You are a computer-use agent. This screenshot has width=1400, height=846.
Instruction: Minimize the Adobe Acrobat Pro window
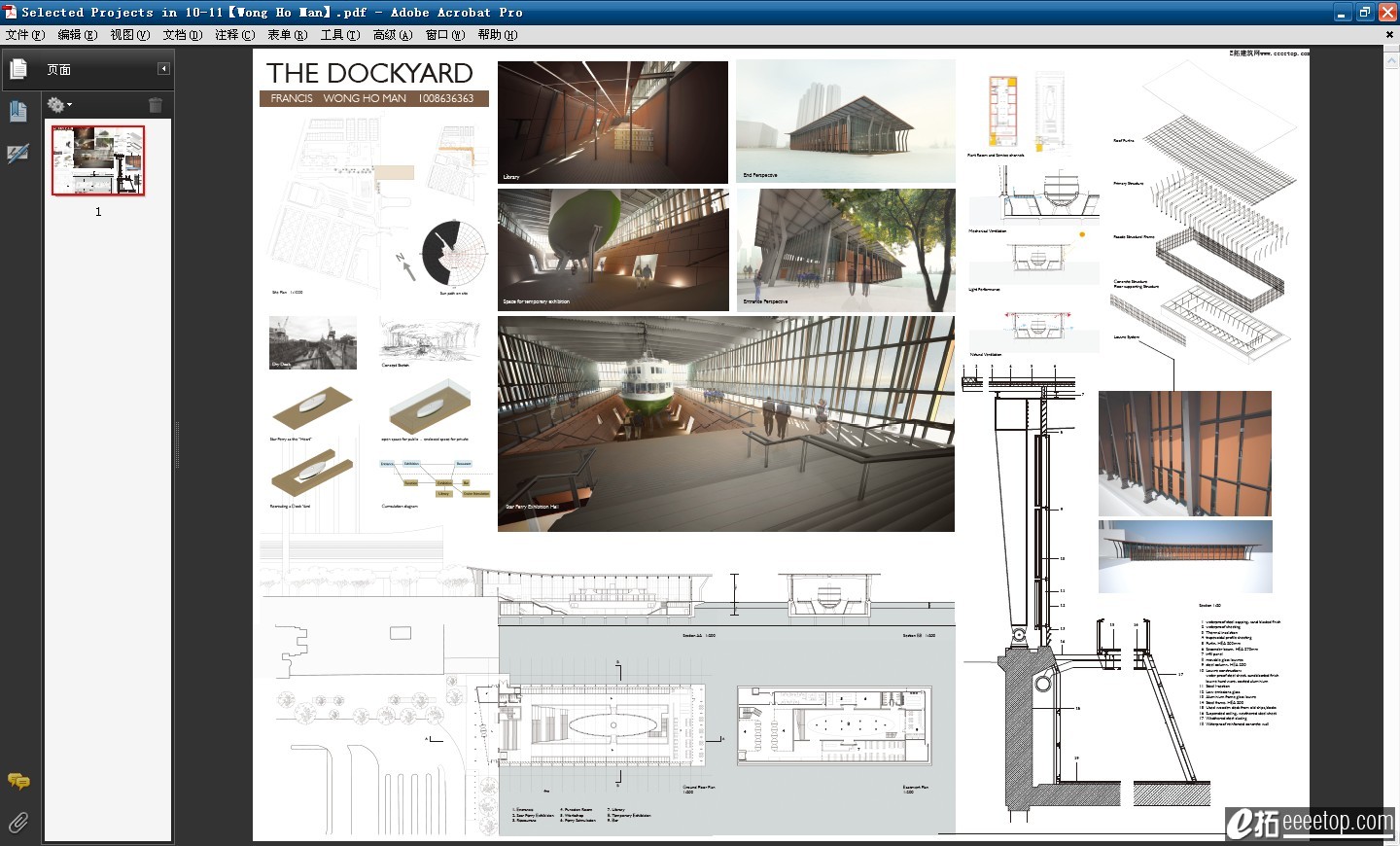(1342, 13)
